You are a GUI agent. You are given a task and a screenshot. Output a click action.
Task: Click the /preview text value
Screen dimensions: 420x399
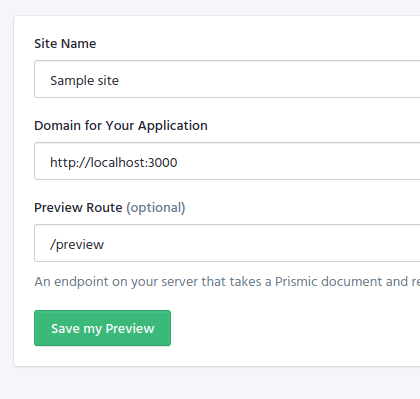[x=77, y=245]
